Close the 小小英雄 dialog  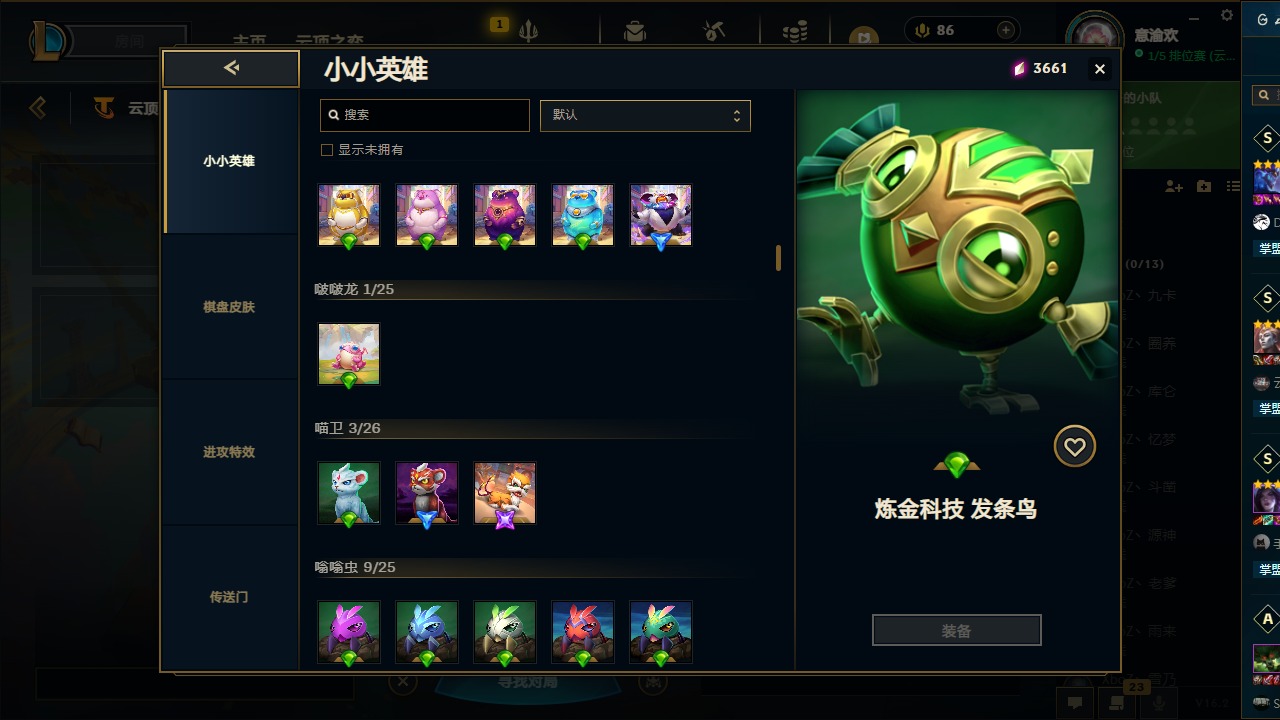pos(1100,69)
